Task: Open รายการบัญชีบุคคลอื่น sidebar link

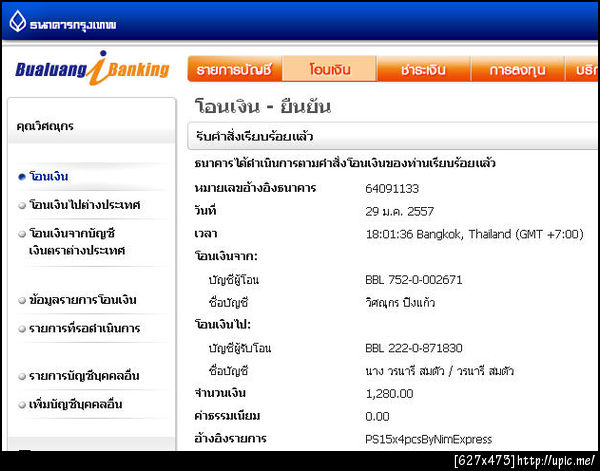Action: 84,376
